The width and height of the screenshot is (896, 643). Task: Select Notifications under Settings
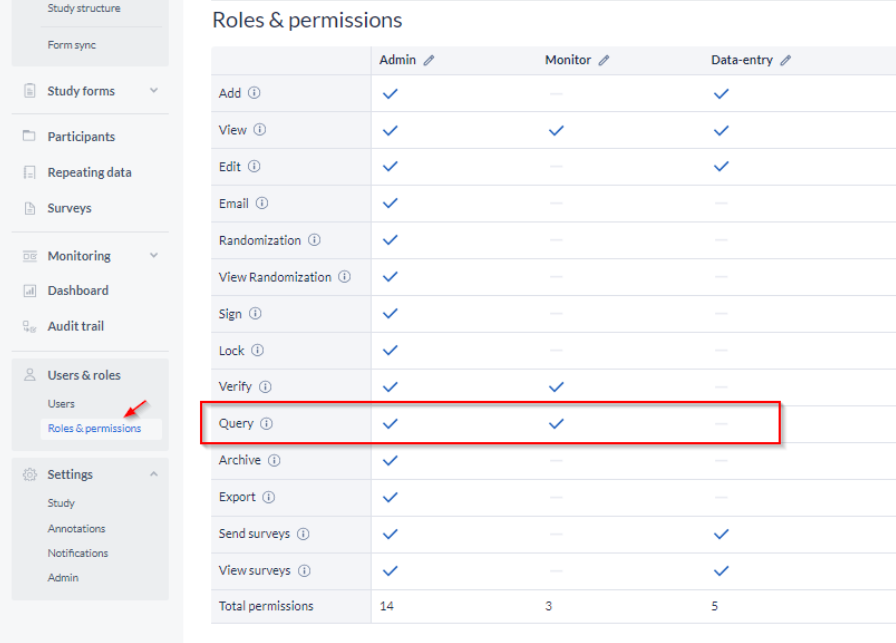point(78,553)
